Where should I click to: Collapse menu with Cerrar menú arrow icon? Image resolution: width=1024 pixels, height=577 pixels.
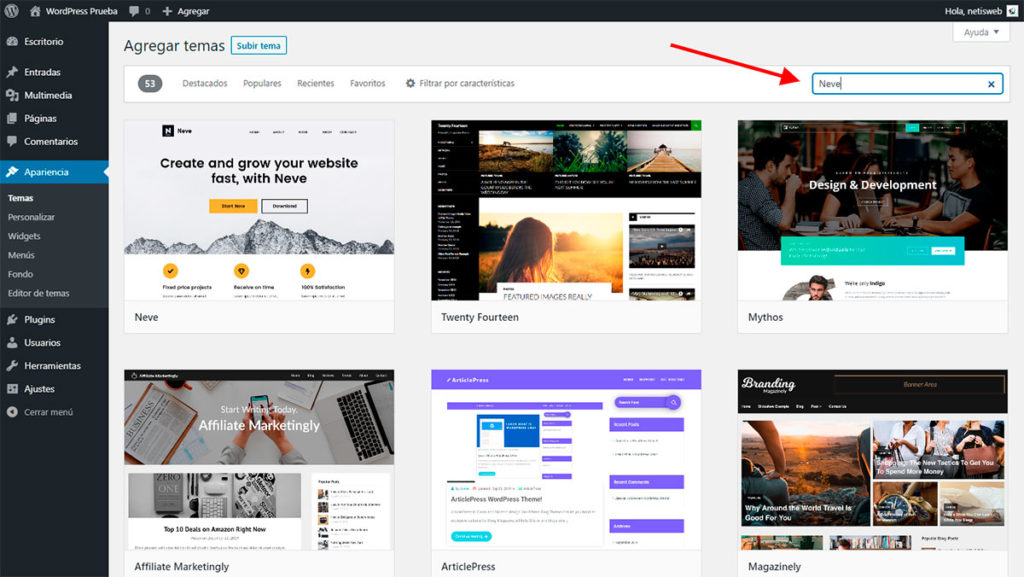[12, 412]
